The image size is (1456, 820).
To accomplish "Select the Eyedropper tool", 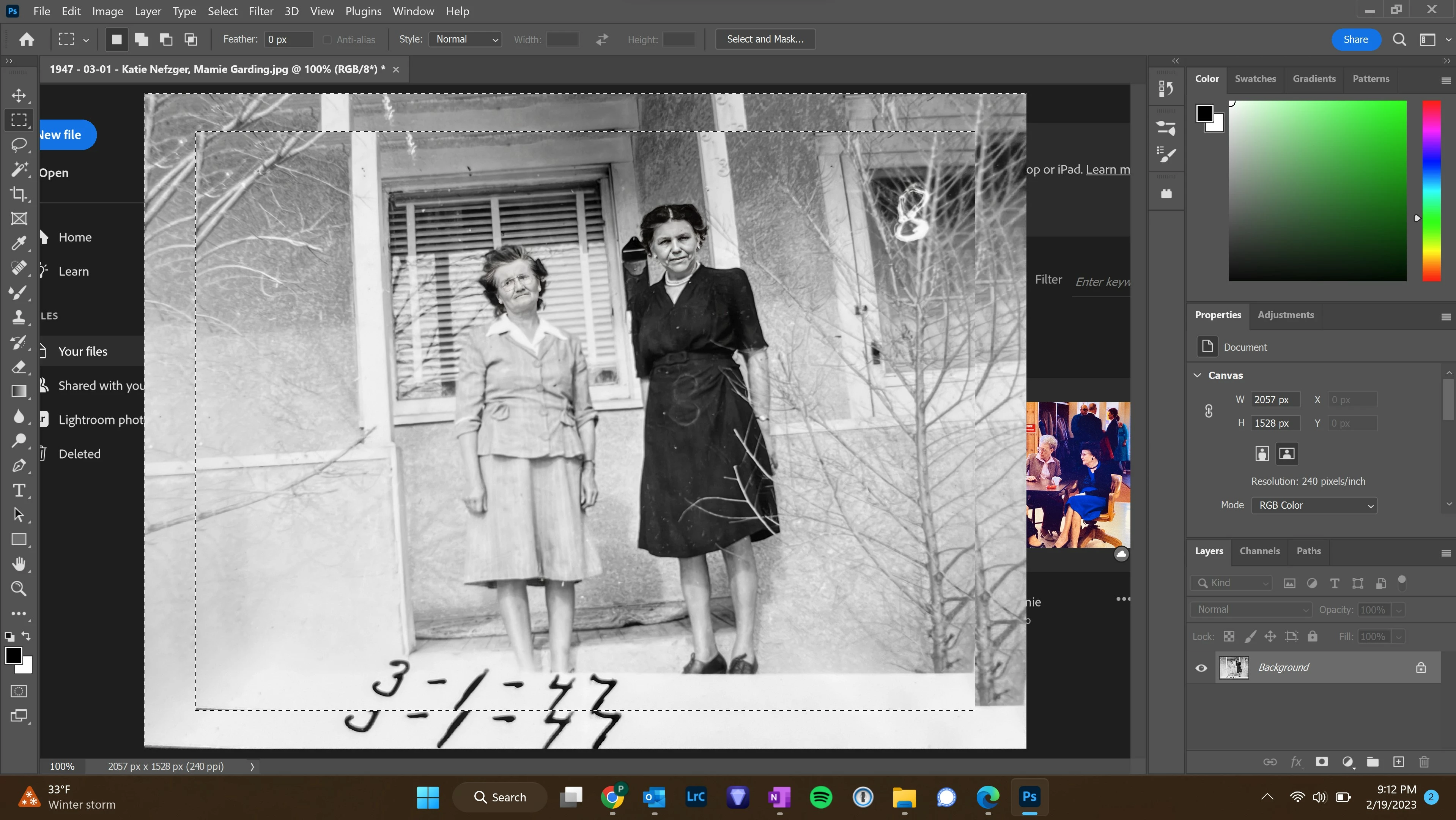I will 19,243.
